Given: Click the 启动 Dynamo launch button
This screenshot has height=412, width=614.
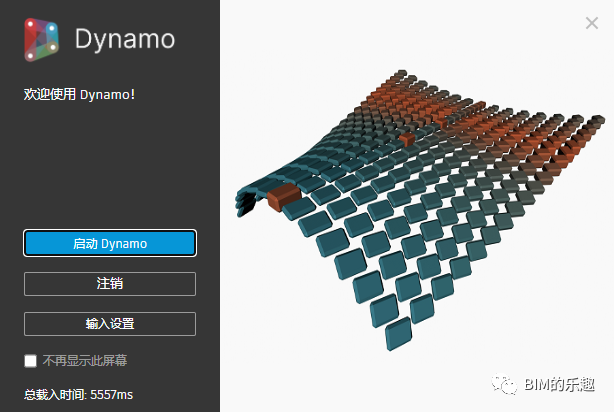Looking at the screenshot, I should click(x=110, y=243).
